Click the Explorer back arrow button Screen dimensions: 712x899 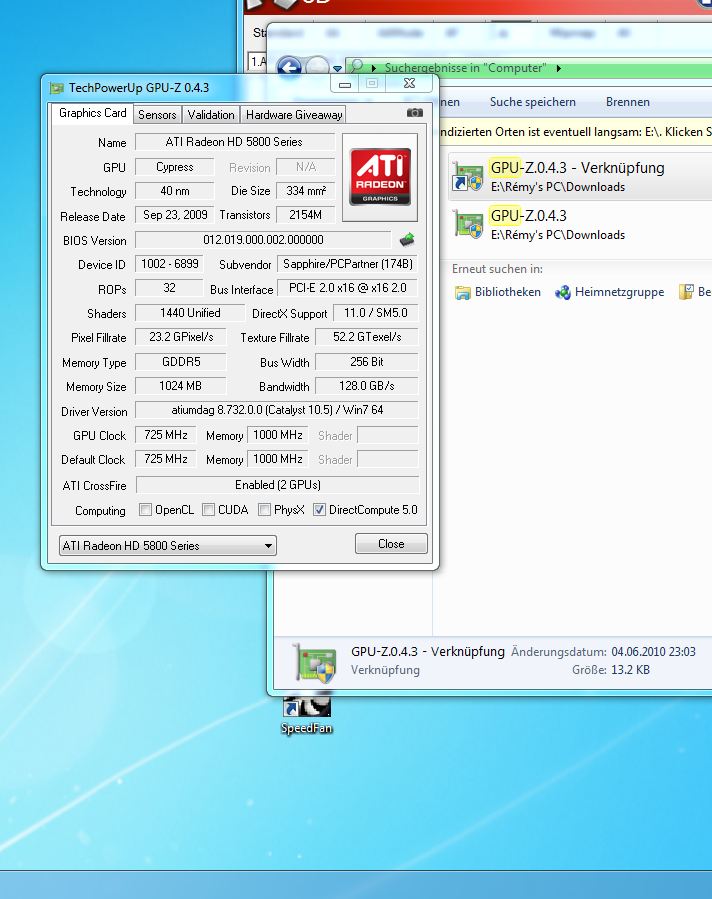click(x=290, y=68)
